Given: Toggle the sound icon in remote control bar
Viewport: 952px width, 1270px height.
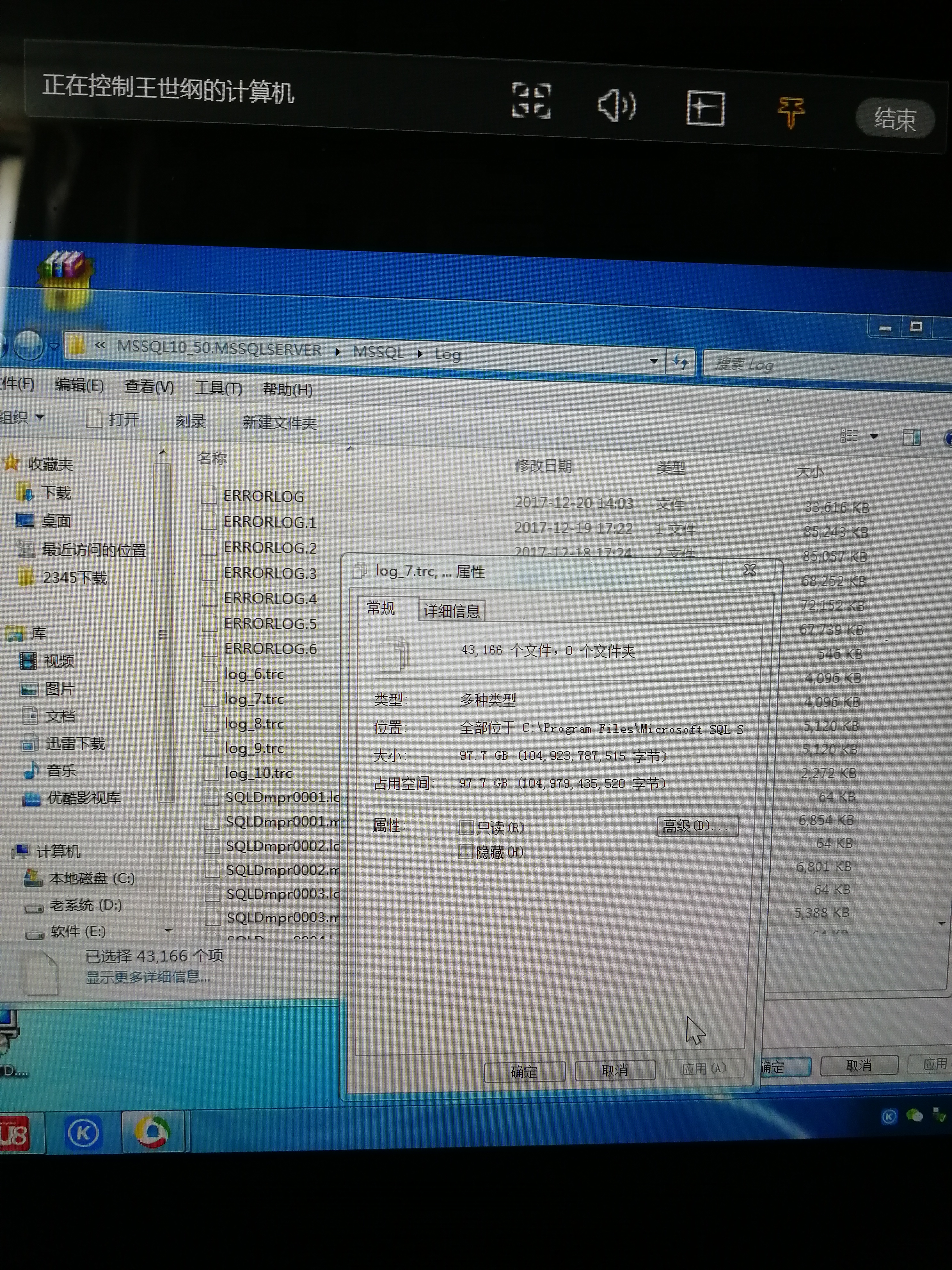Looking at the screenshot, I should (x=616, y=105).
